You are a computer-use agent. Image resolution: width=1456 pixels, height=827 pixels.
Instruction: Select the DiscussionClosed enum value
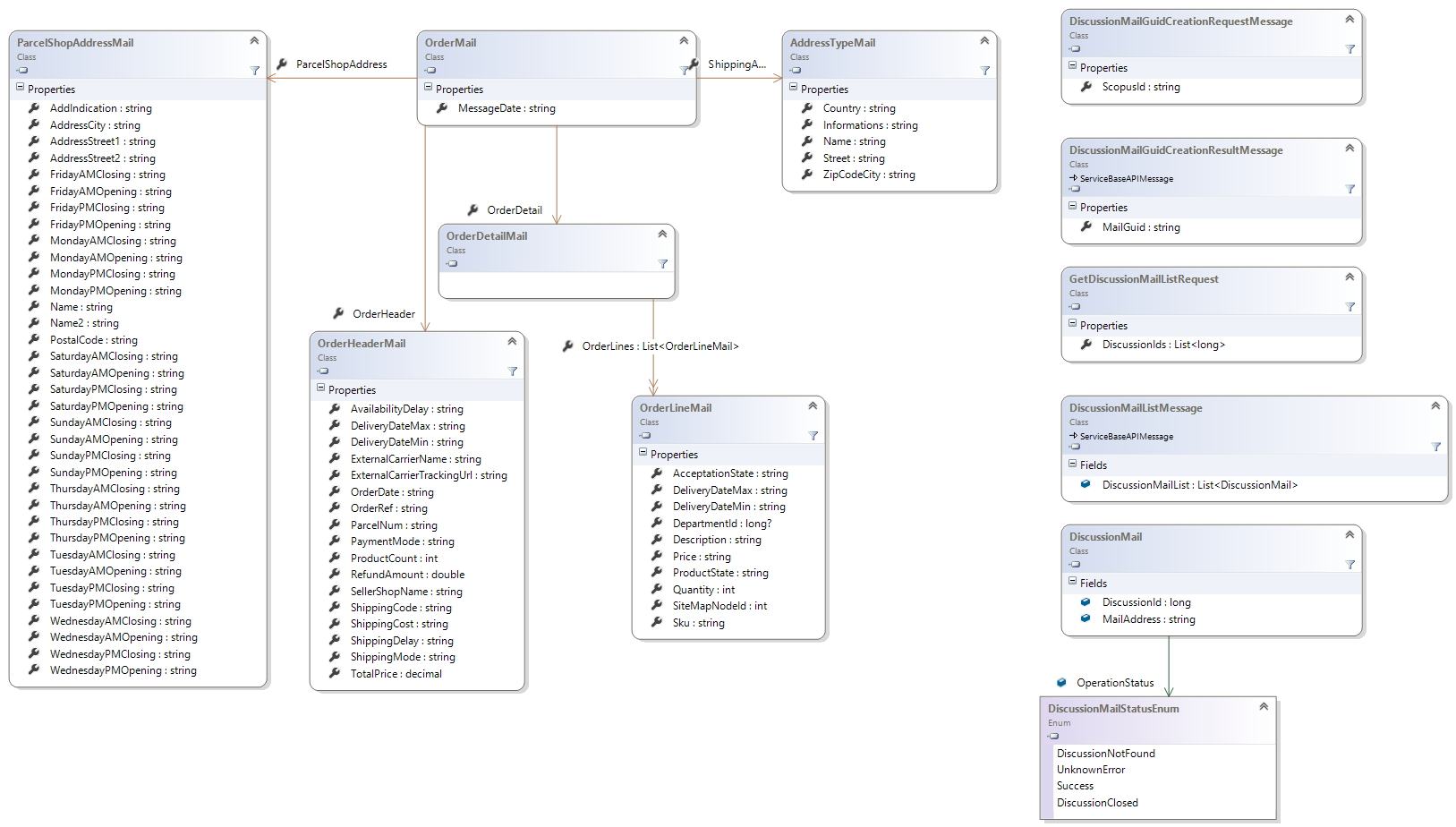pos(1097,803)
